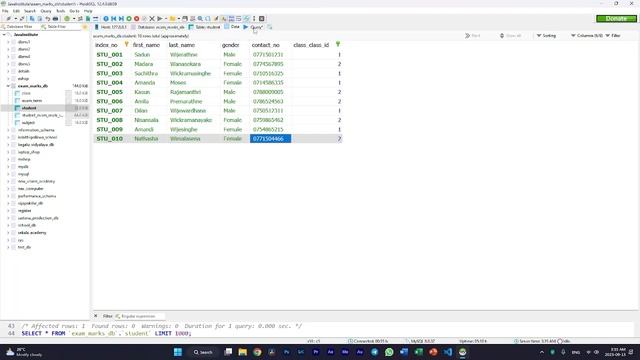Click the blue Previous row icon
The width and height of the screenshot is (640, 360).
(113, 19)
